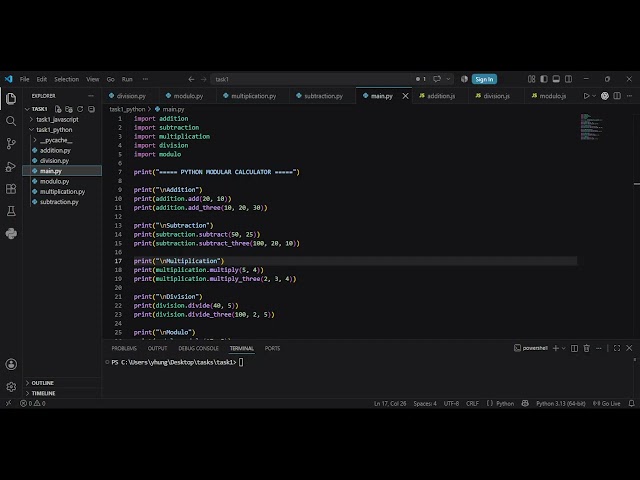
Task: Open the File menu
Action: pos(24,79)
